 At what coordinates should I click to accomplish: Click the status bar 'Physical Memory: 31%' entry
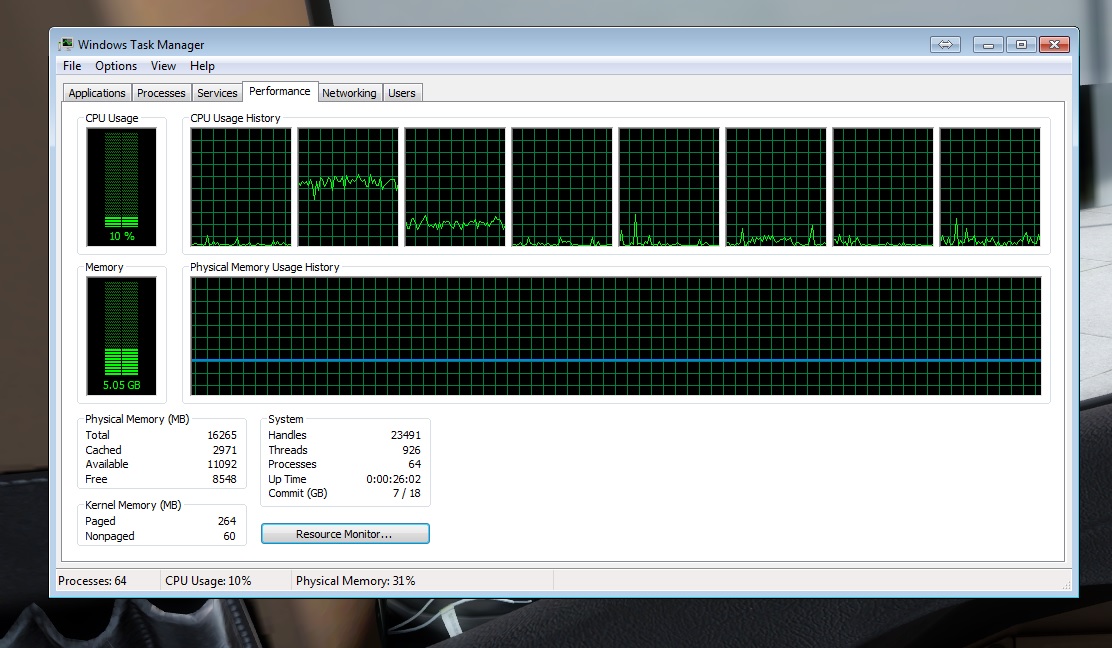355,581
